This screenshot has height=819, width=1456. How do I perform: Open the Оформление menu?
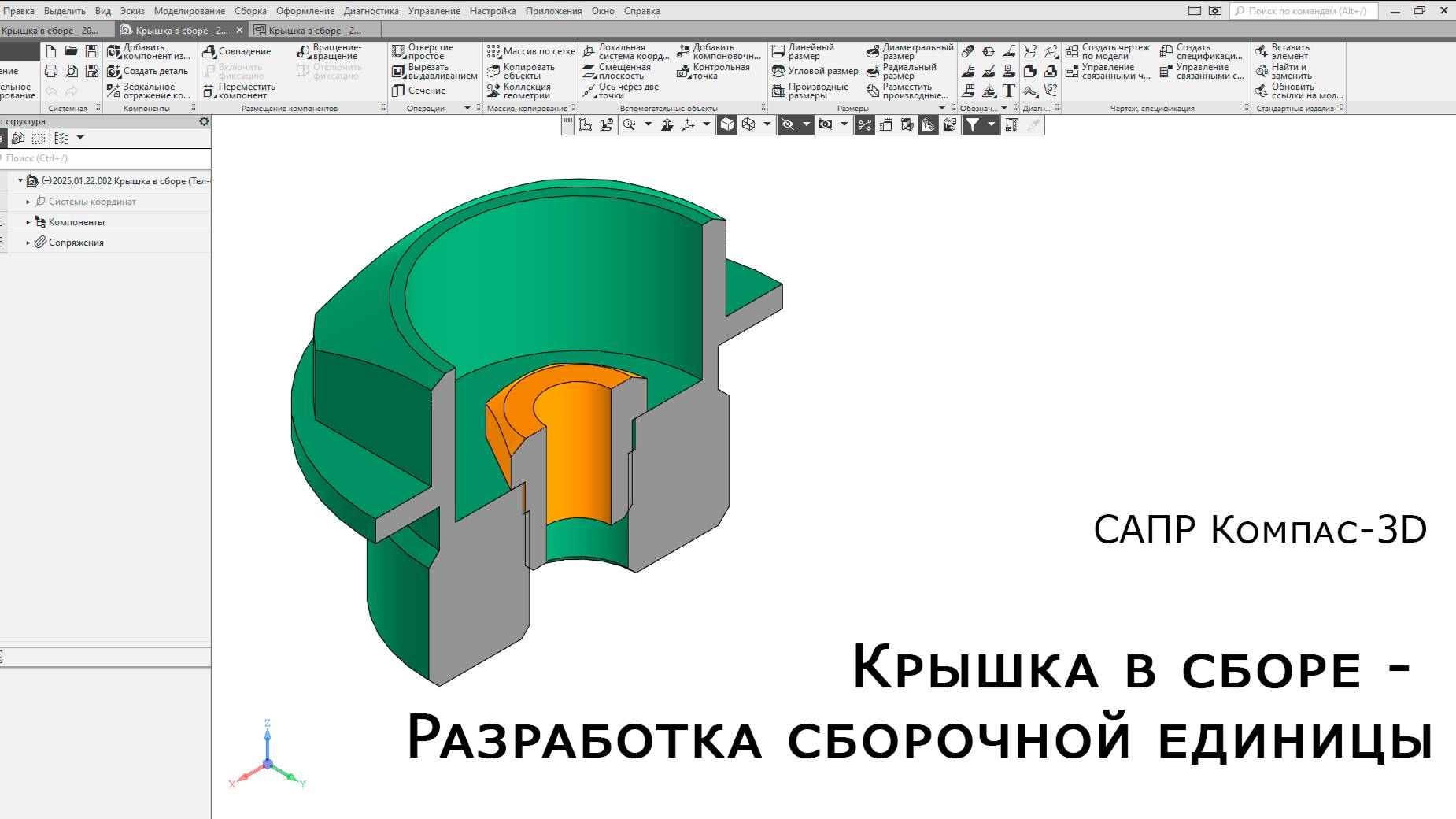[x=305, y=11]
